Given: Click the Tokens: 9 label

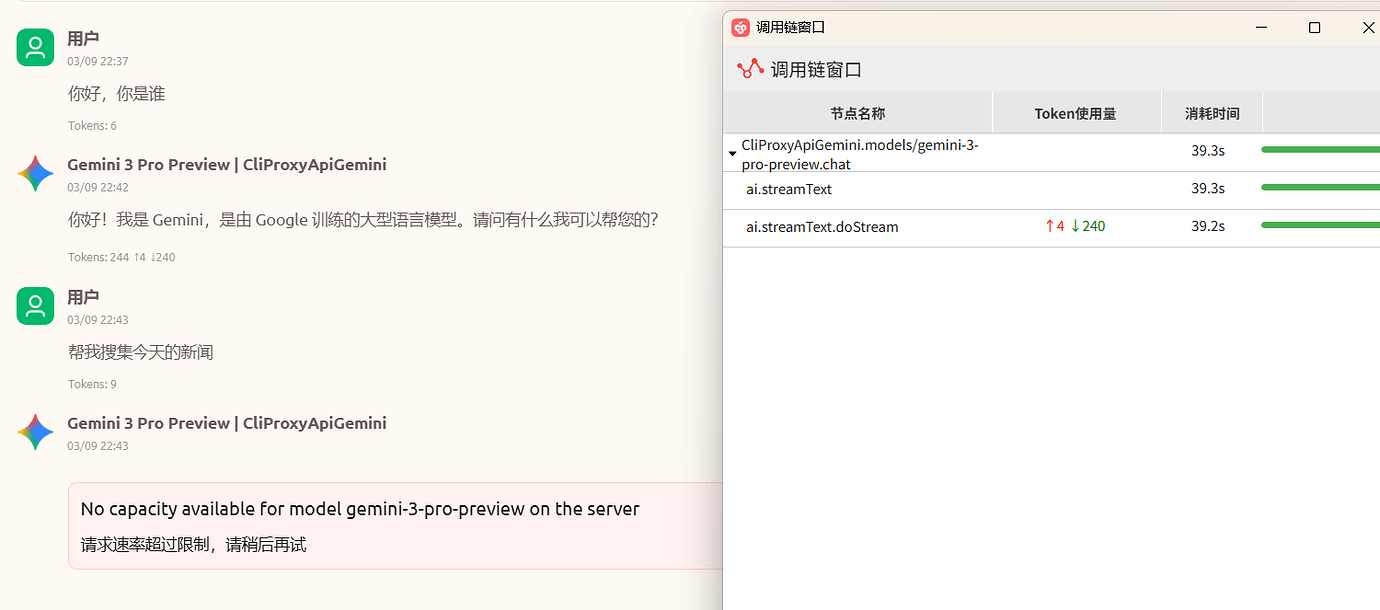Looking at the screenshot, I should click(92, 384).
